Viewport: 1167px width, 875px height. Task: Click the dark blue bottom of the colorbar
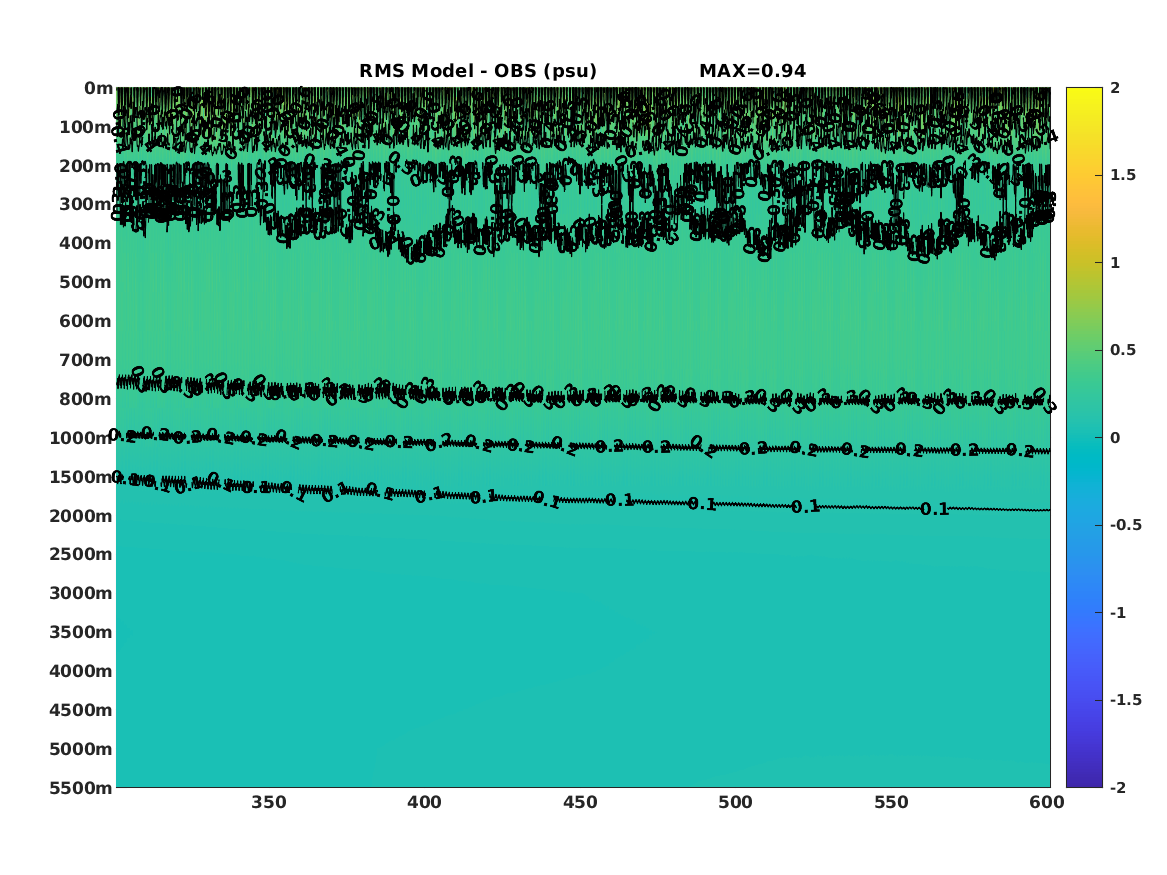point(1084,781)
